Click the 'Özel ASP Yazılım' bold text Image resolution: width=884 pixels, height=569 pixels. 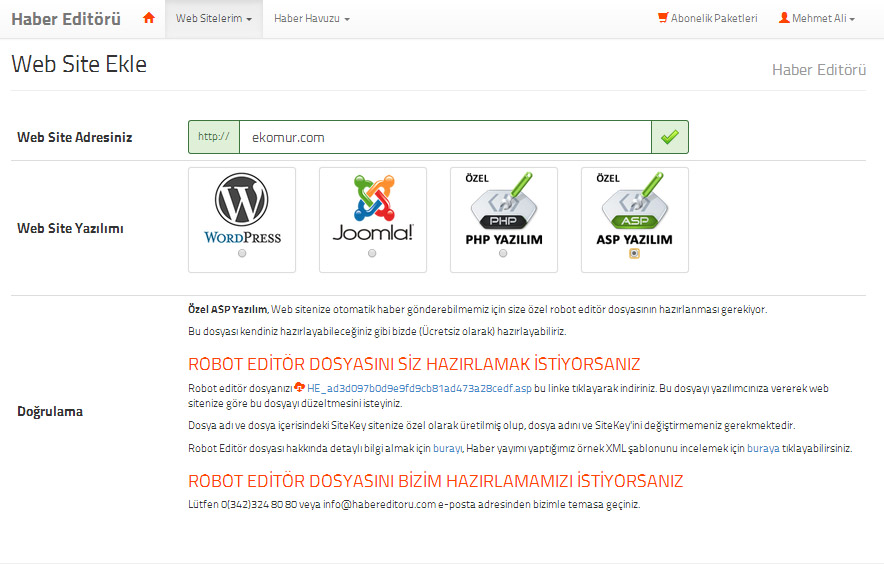227,309
